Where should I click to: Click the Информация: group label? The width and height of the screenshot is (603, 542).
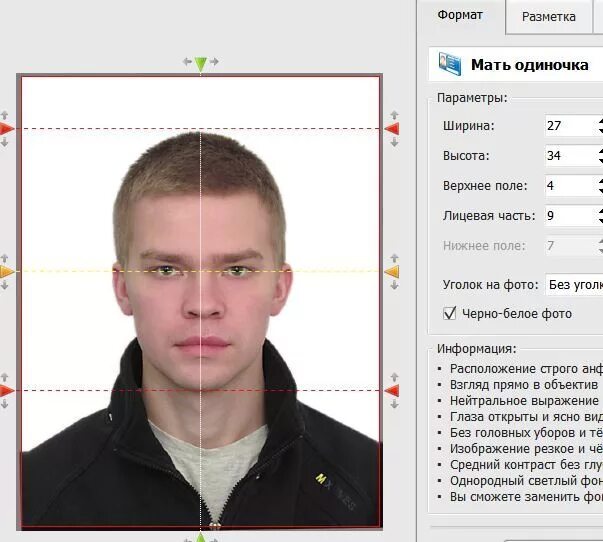(476, 349)
